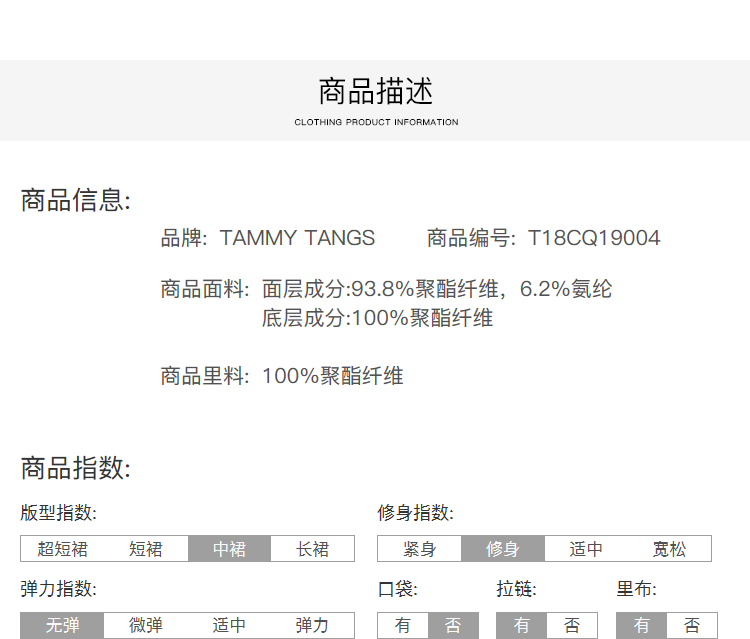Set 拉链 to 否
The width and height of the screenshot is (750, 639).
572,626
